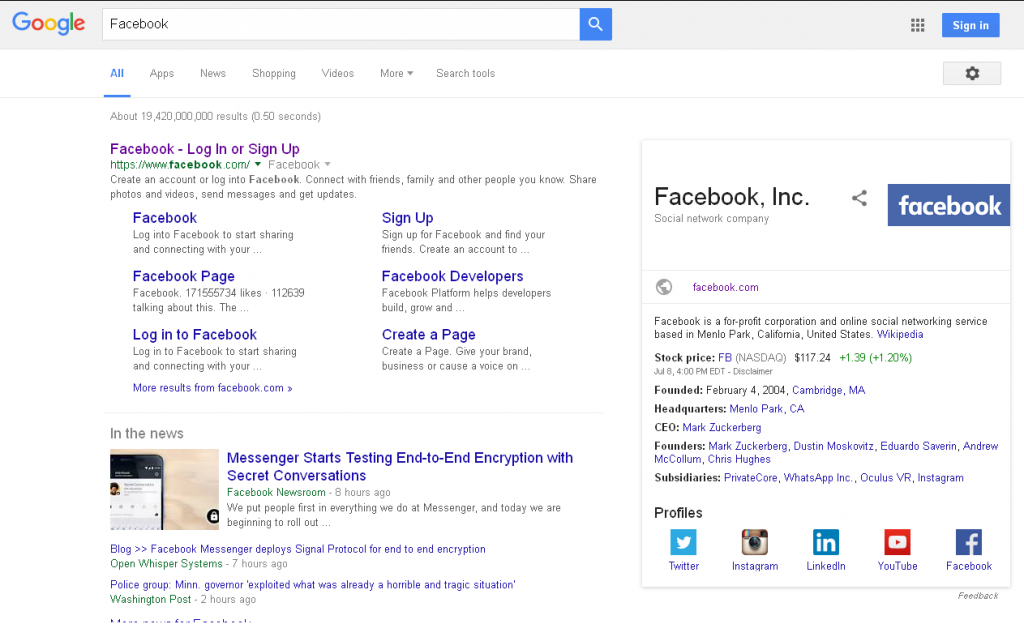This screenshot has width=1024, height=624.
Task: Switch to the Videos tab
Action: [338, 73]
